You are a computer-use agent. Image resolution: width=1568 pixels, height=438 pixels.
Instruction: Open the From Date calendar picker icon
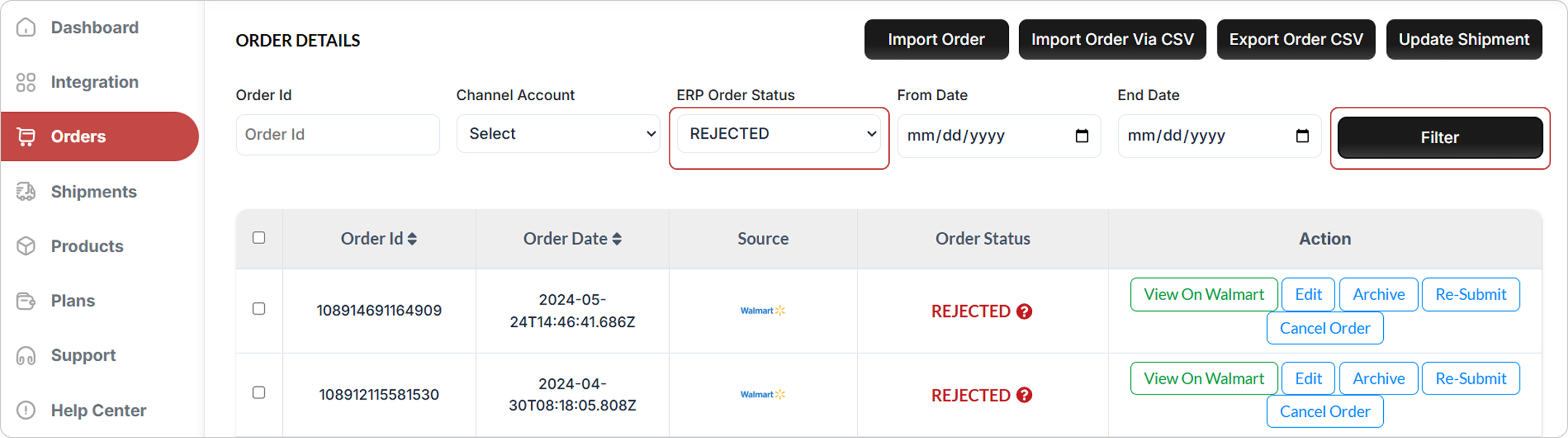point(1082,136)
